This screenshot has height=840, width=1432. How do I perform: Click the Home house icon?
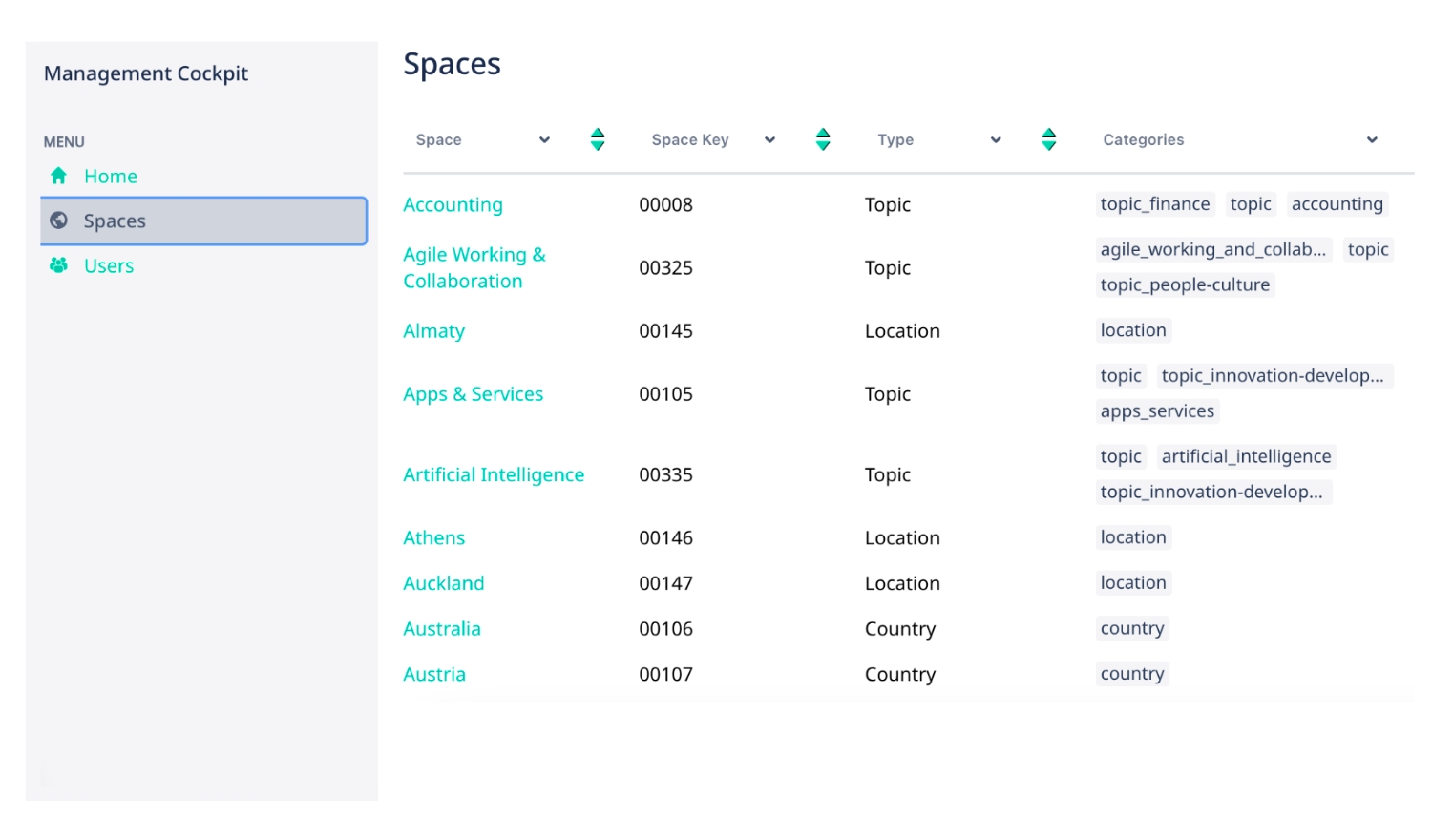[x=58, y=176]
